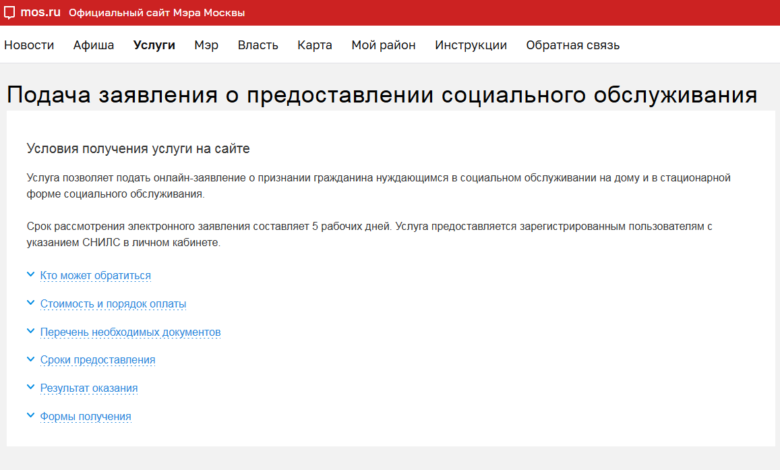Screen dimensions: 780x470
Task: Open the Карта menu item
Action: (315, 45)
